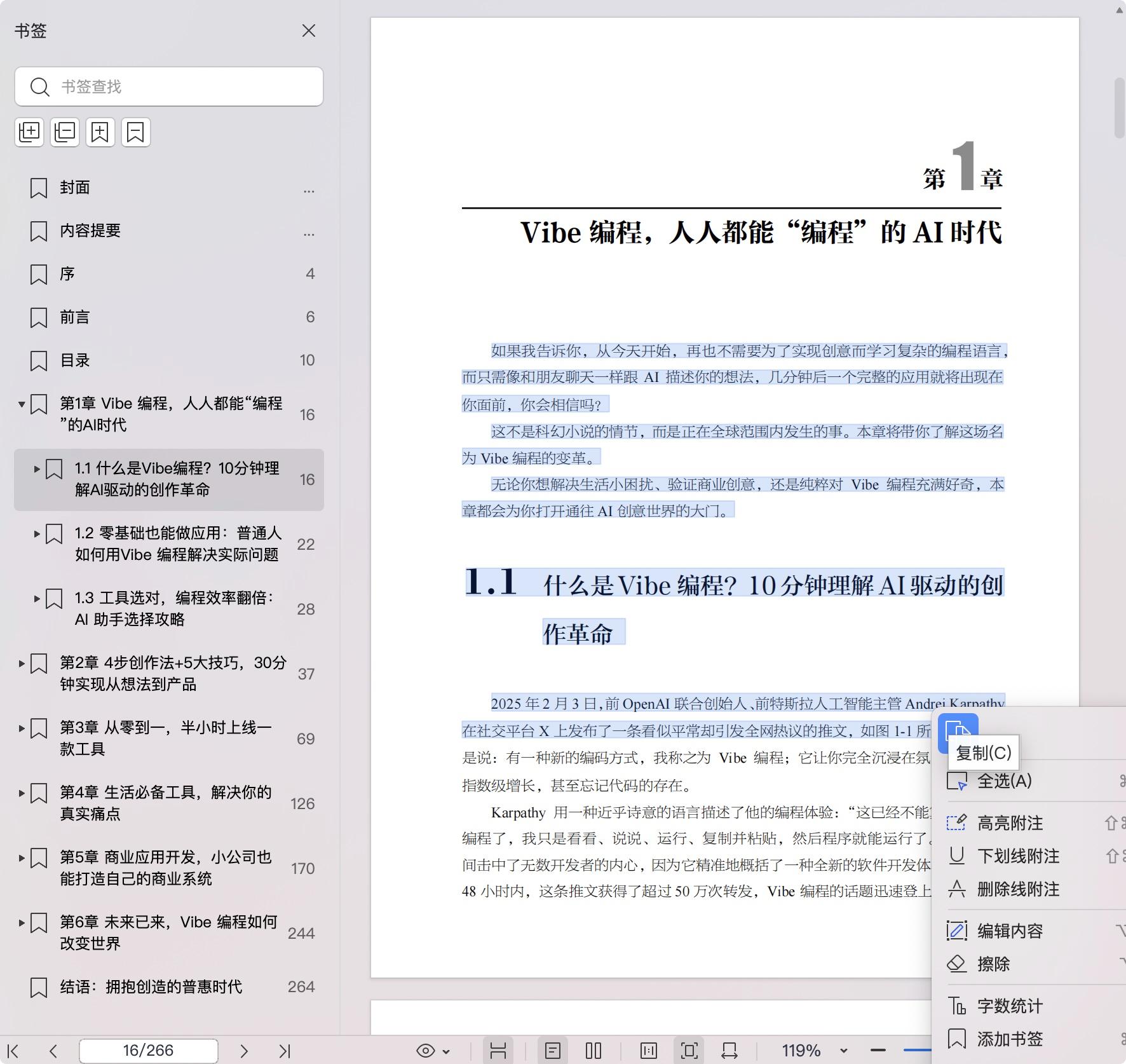1126x1064 pixels.
Task: Toggle fit-to-page display mode
Action: 689,1051
